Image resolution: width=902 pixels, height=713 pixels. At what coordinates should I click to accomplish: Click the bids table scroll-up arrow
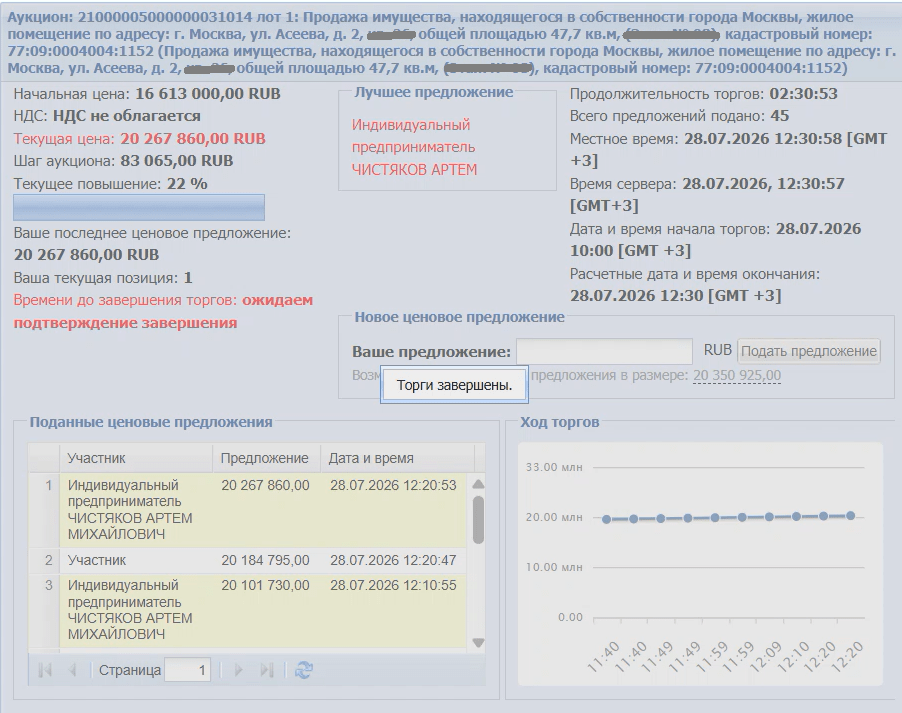tap(478, 484)
